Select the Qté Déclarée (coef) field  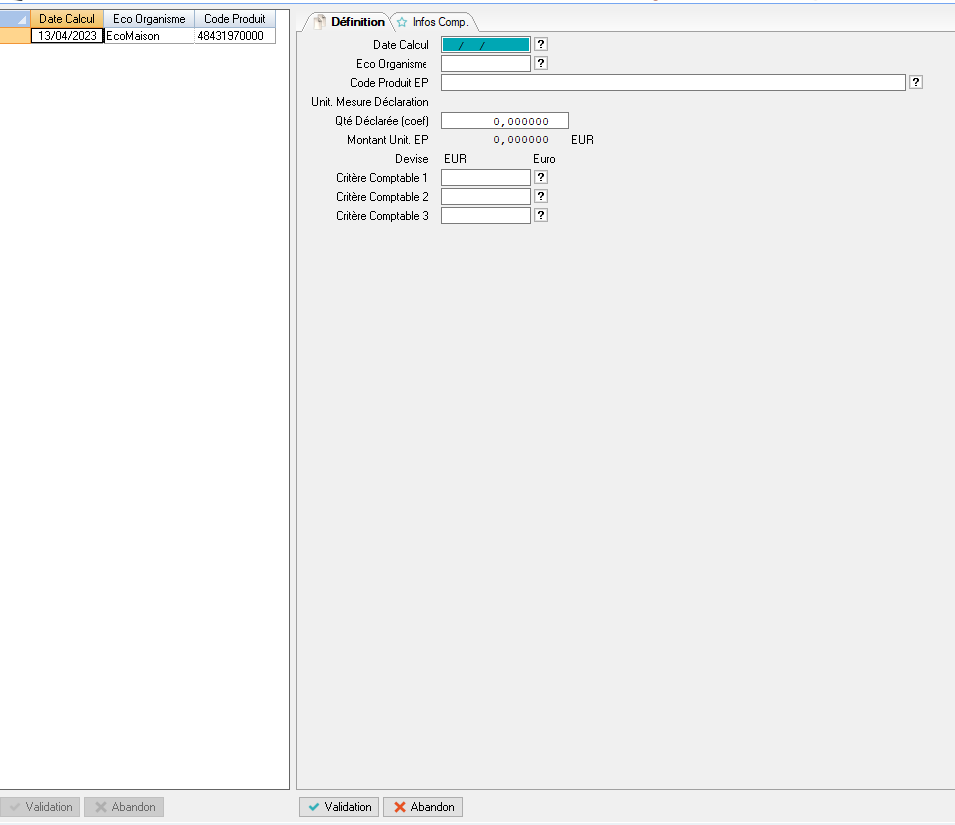point(504,121)
